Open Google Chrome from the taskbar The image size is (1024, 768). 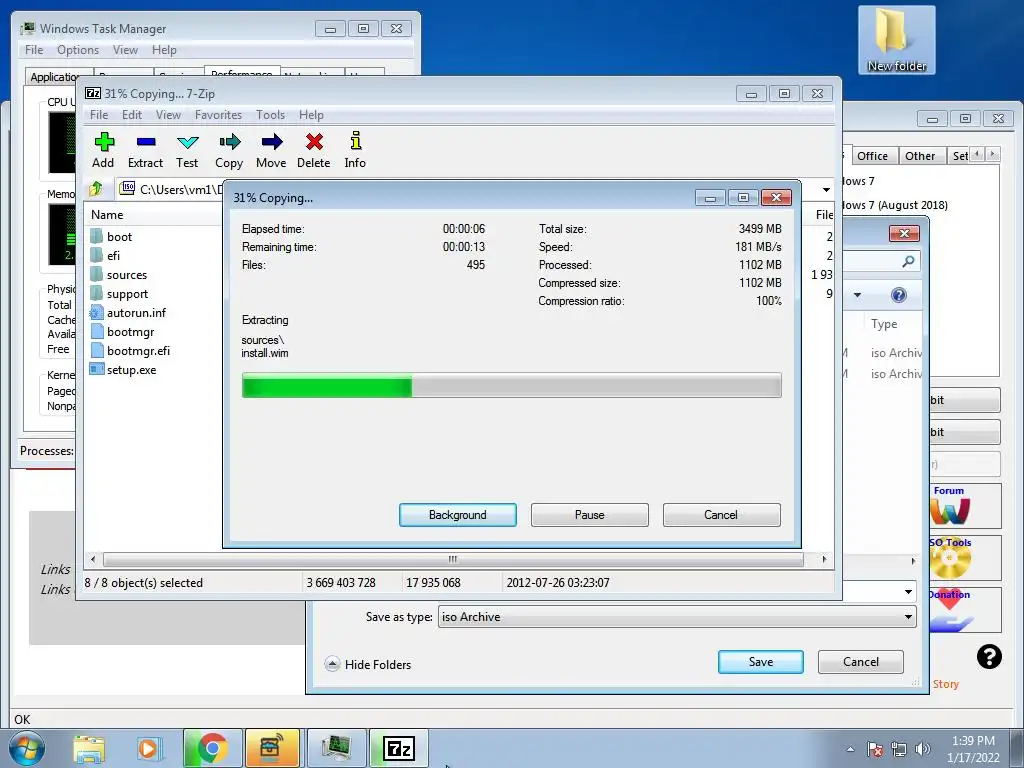click(x=212, y=748)
